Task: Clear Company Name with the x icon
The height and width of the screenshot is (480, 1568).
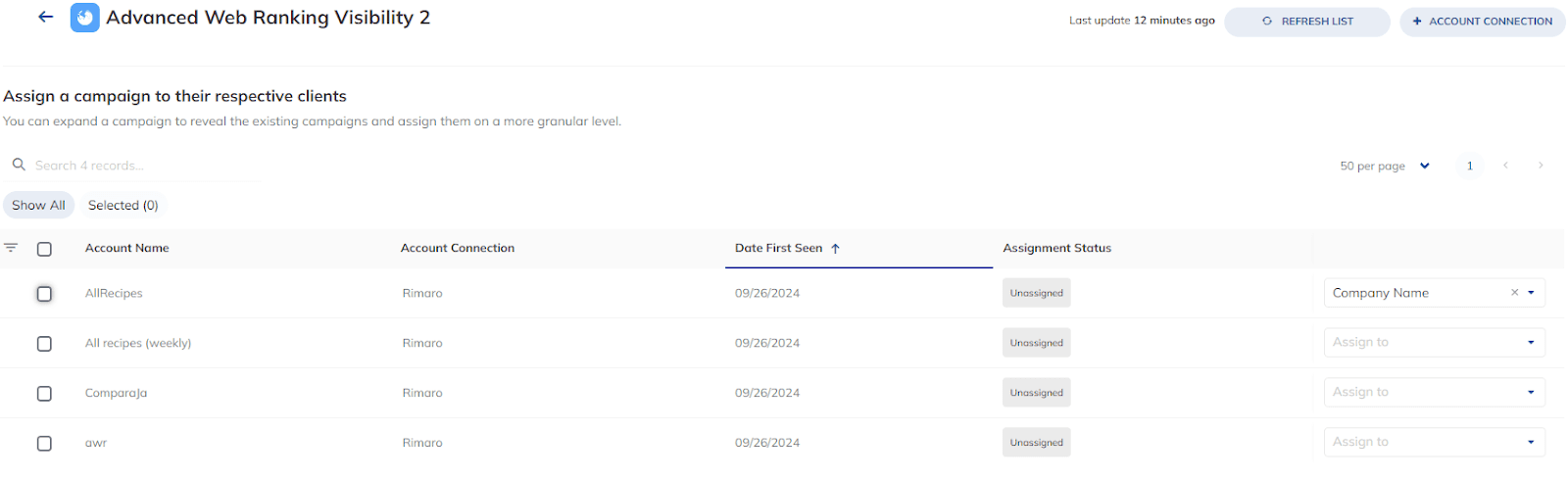Action: click(x=1514, y=292)
